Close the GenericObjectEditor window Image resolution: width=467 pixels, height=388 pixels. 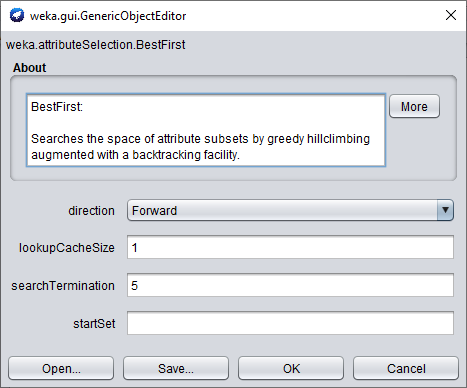(451, 15)
